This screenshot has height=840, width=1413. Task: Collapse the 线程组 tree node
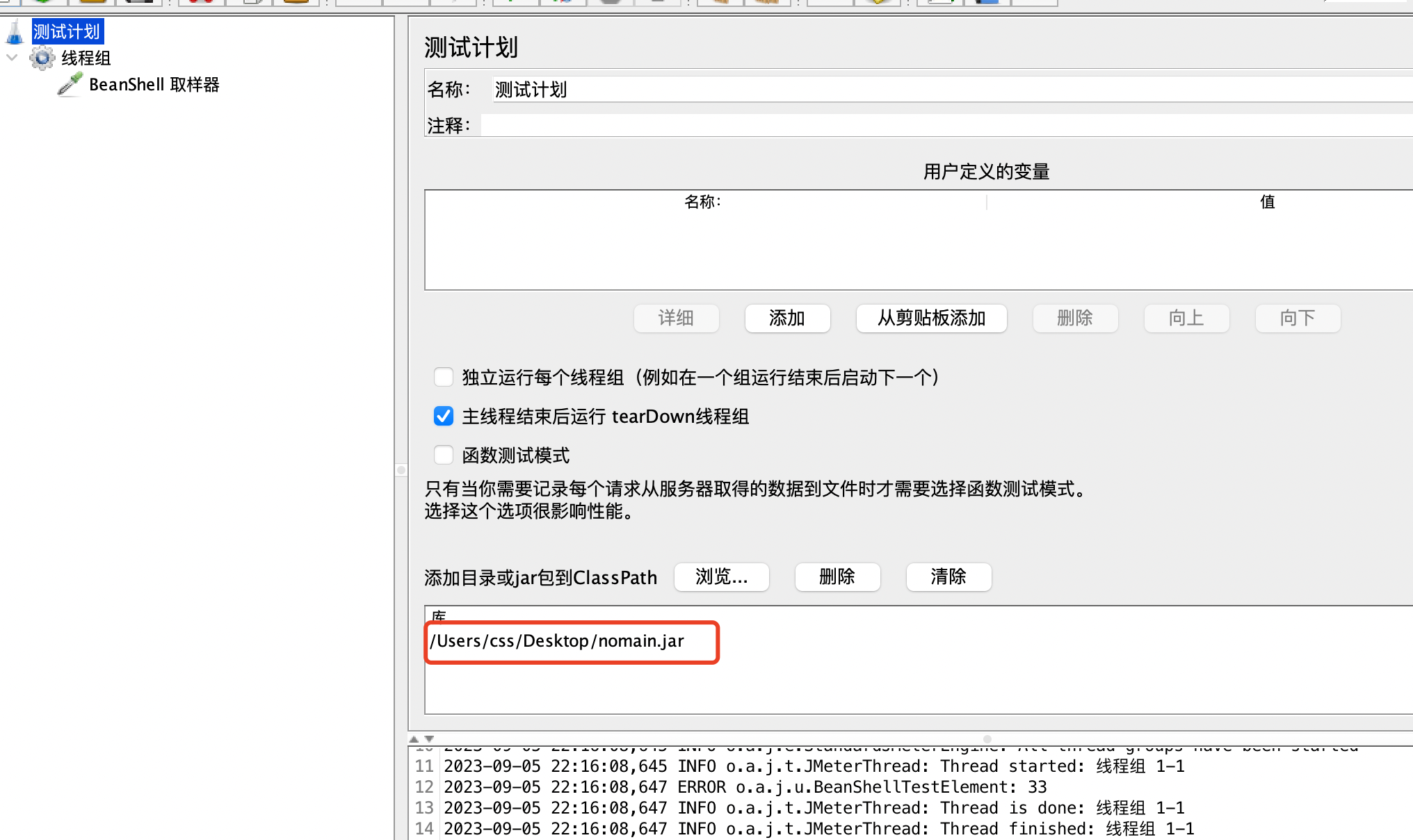pos(12,57)
